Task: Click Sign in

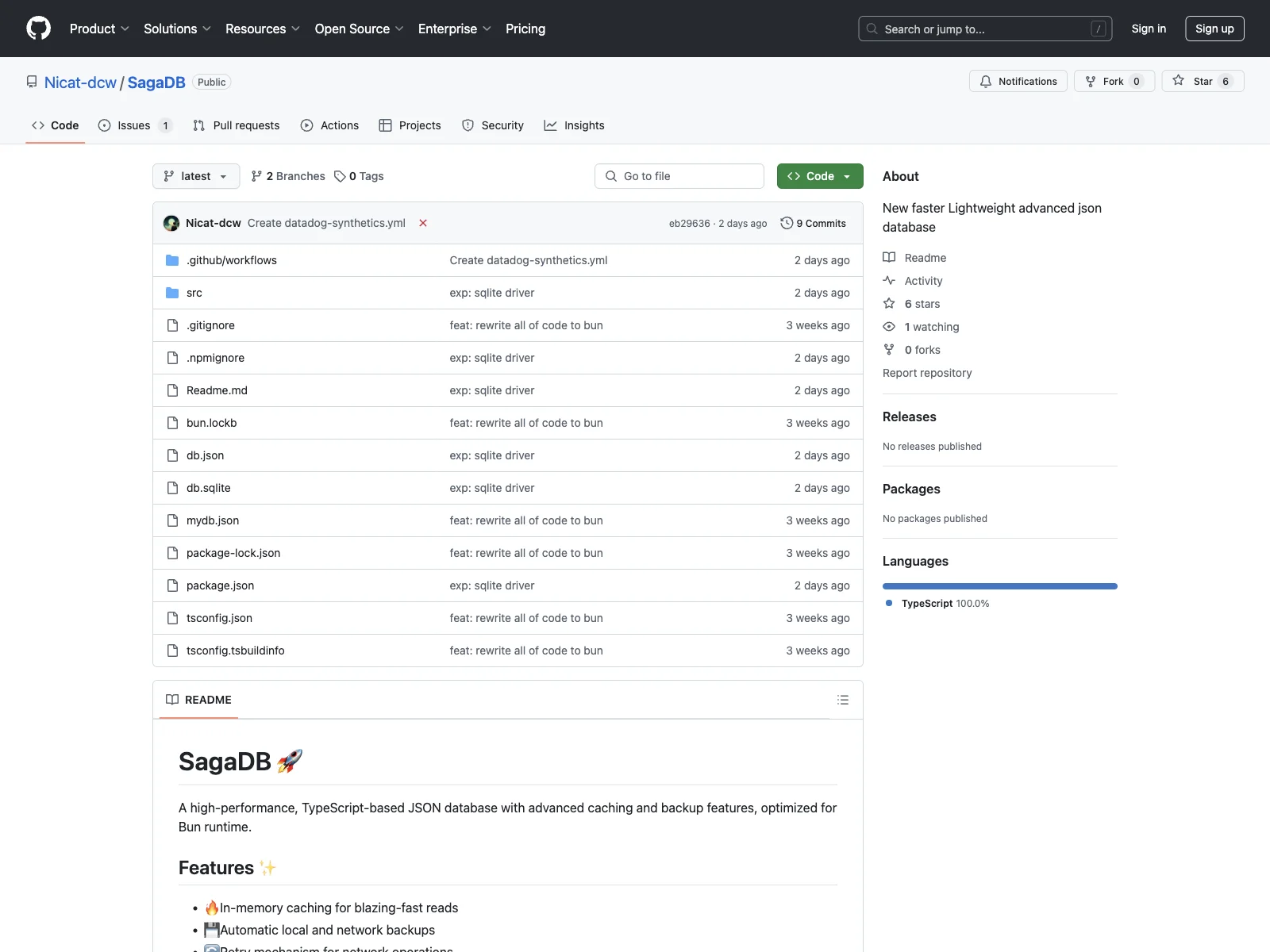Action: coord(1149,29)
